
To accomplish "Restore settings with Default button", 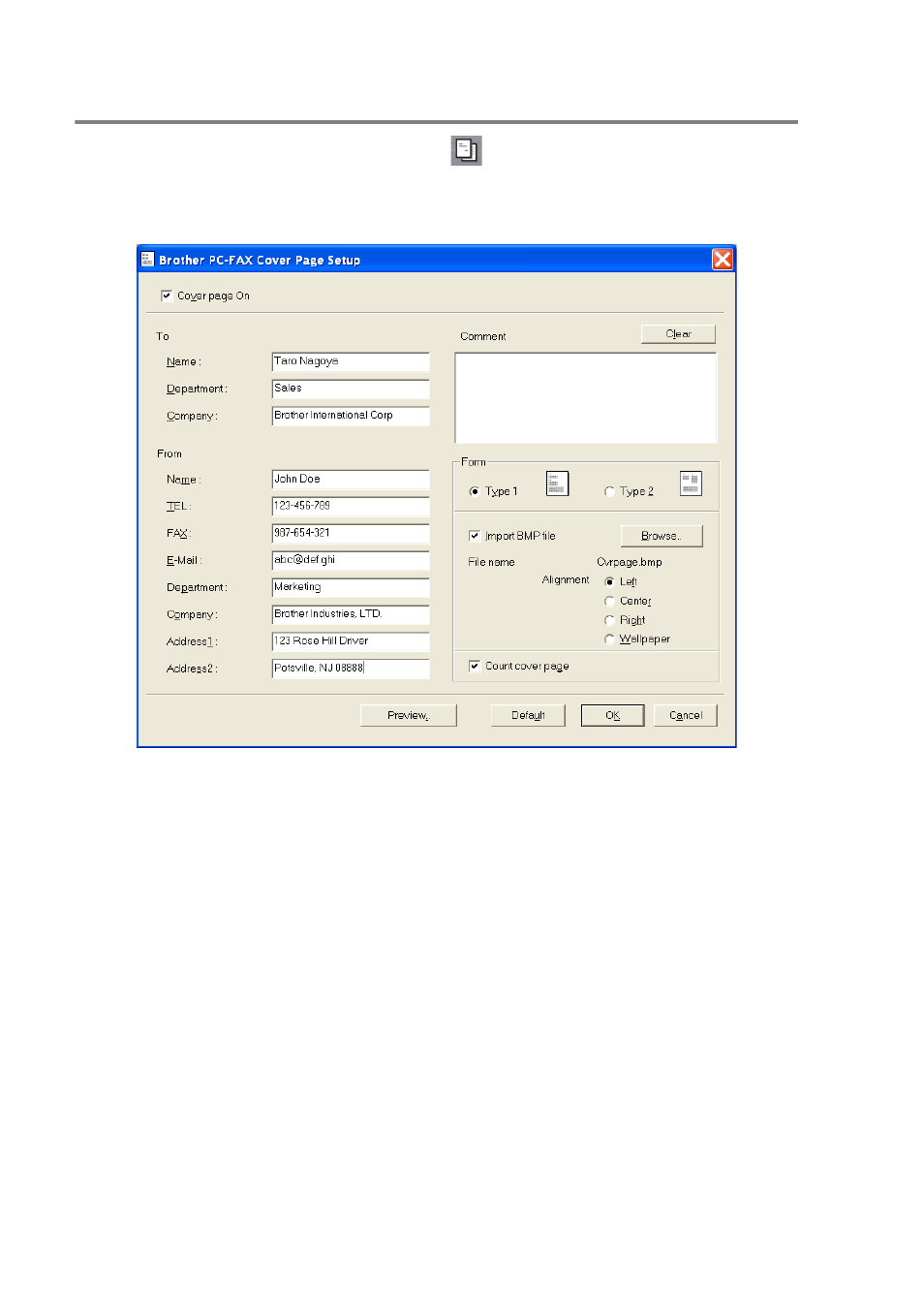I will pos(528,715).
